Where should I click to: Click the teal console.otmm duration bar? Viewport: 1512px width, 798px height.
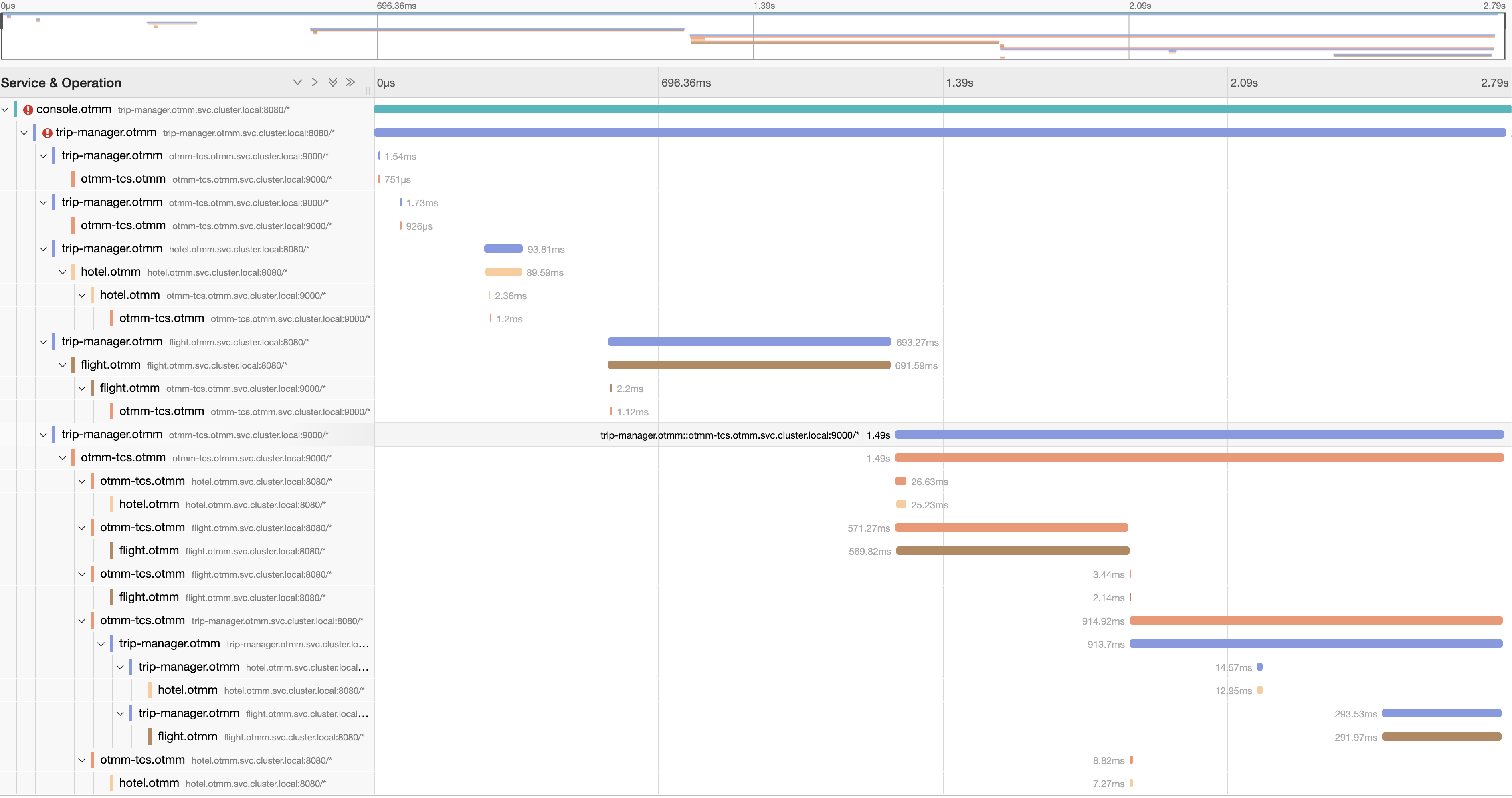point(939,109)
